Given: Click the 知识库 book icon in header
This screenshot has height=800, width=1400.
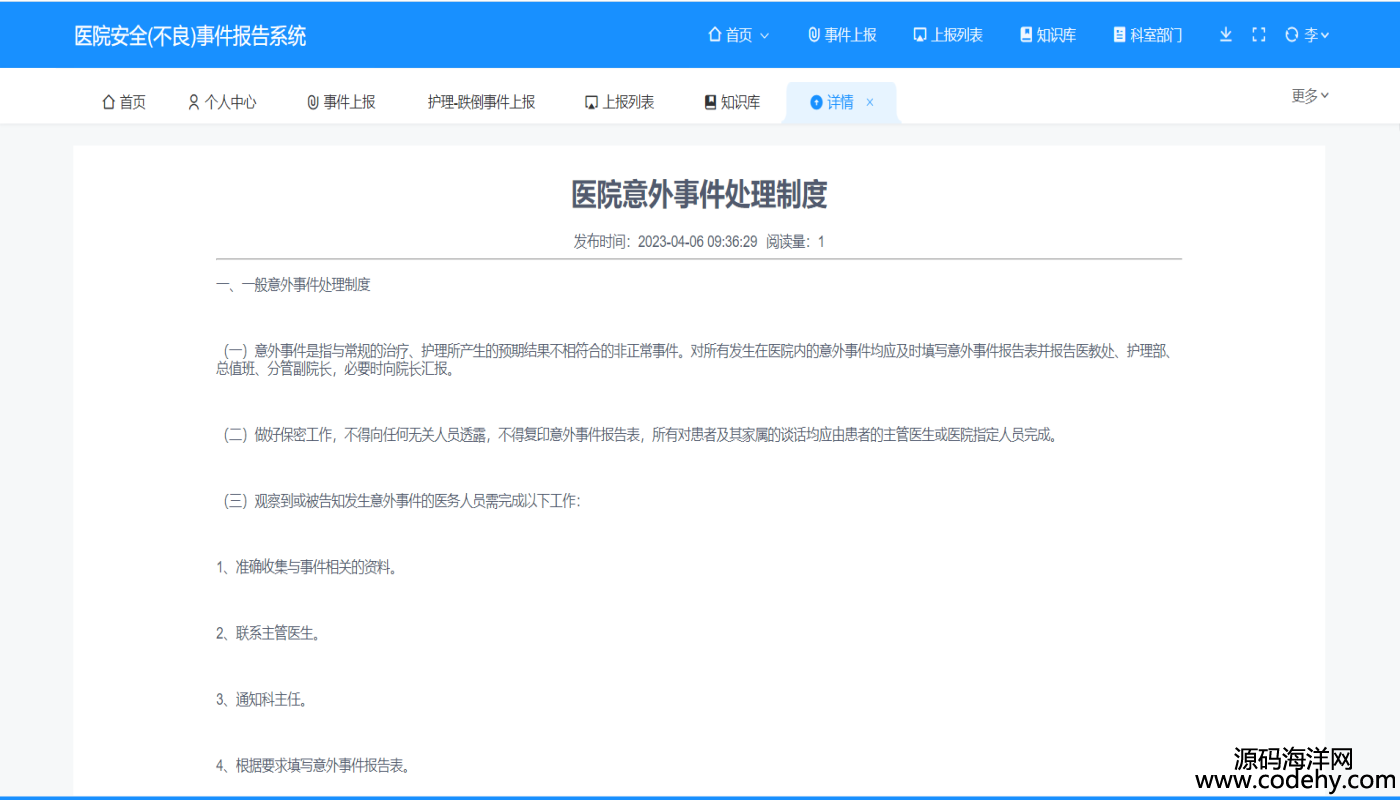Looking at the screenshot, I should coord(1026,35).
